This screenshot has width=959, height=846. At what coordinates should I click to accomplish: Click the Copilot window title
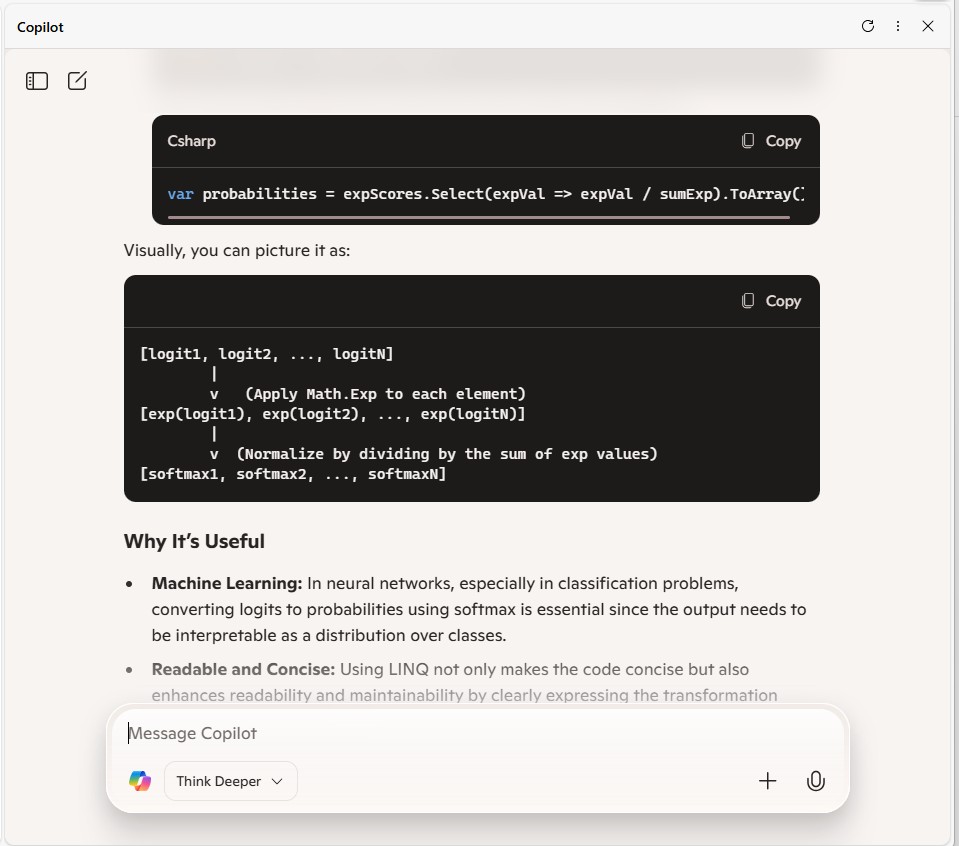[x=40, y=27]
